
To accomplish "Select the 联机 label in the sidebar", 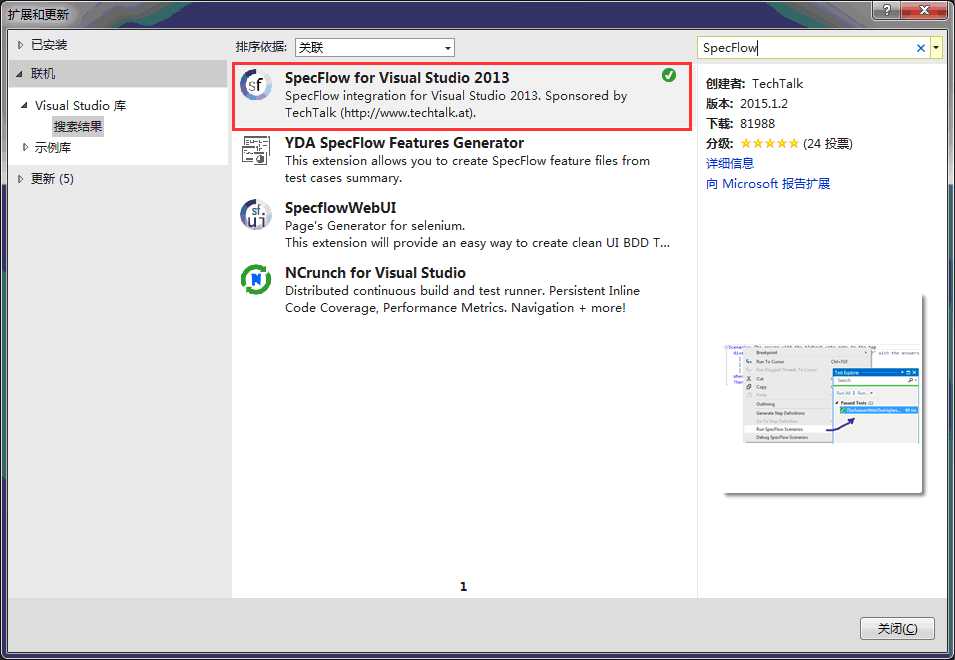I will 43,74.
